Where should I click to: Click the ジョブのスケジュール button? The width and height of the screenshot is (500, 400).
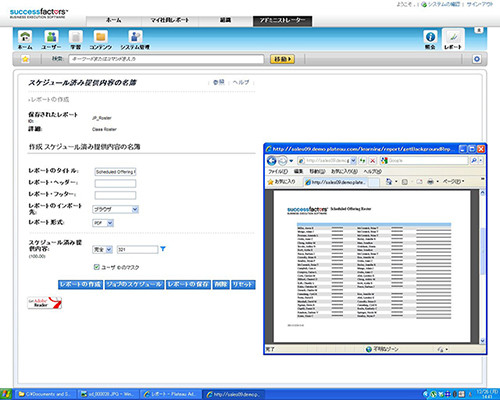134,284
